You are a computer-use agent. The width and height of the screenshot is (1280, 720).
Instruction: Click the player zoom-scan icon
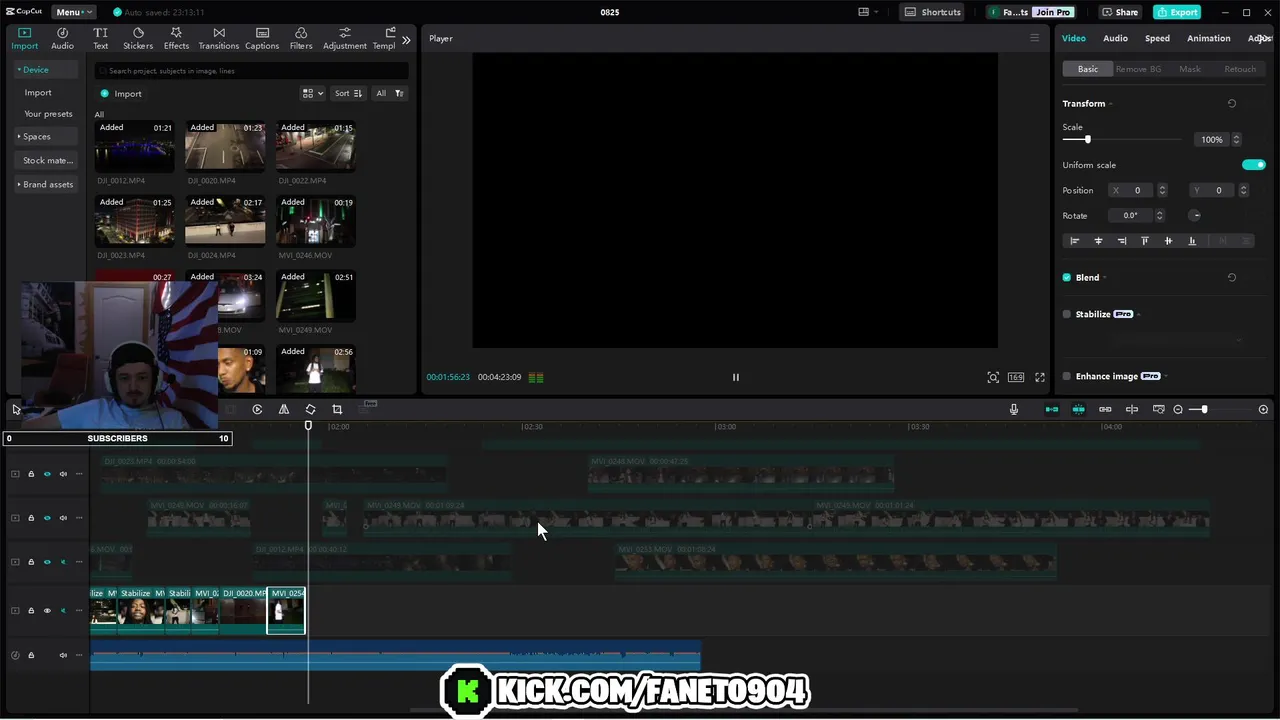993,377
